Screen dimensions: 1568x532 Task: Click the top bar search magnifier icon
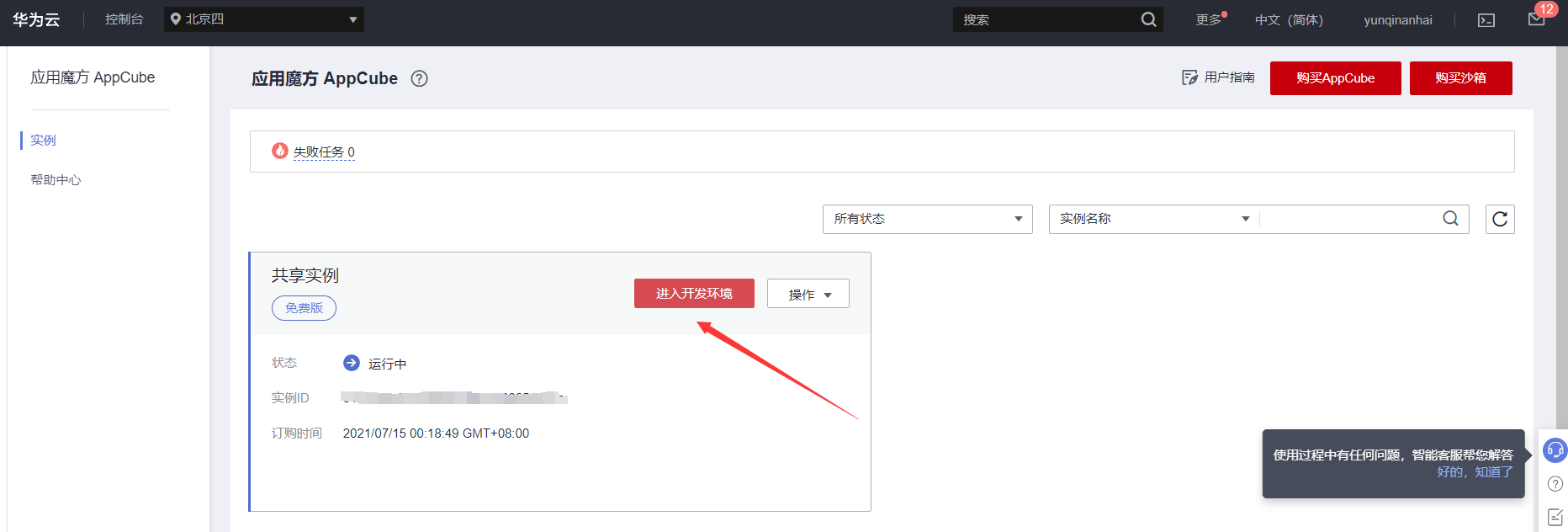coord(1148,19)
